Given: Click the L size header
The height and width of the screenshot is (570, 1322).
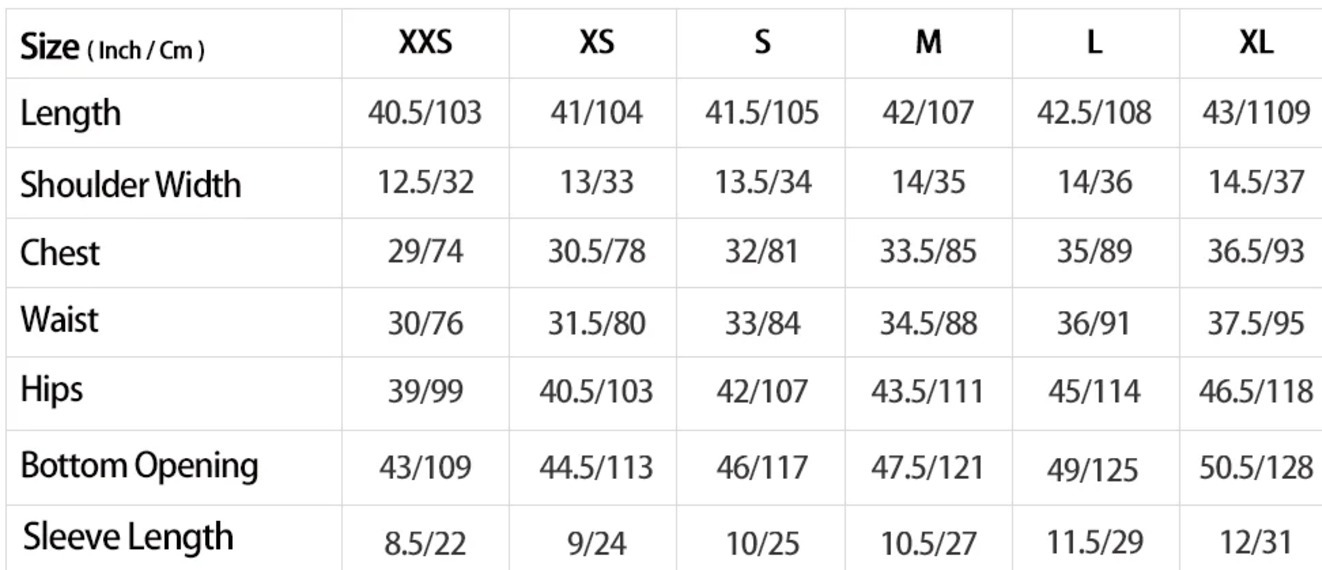Looking at the screenshot, I should coord(1095,44).
